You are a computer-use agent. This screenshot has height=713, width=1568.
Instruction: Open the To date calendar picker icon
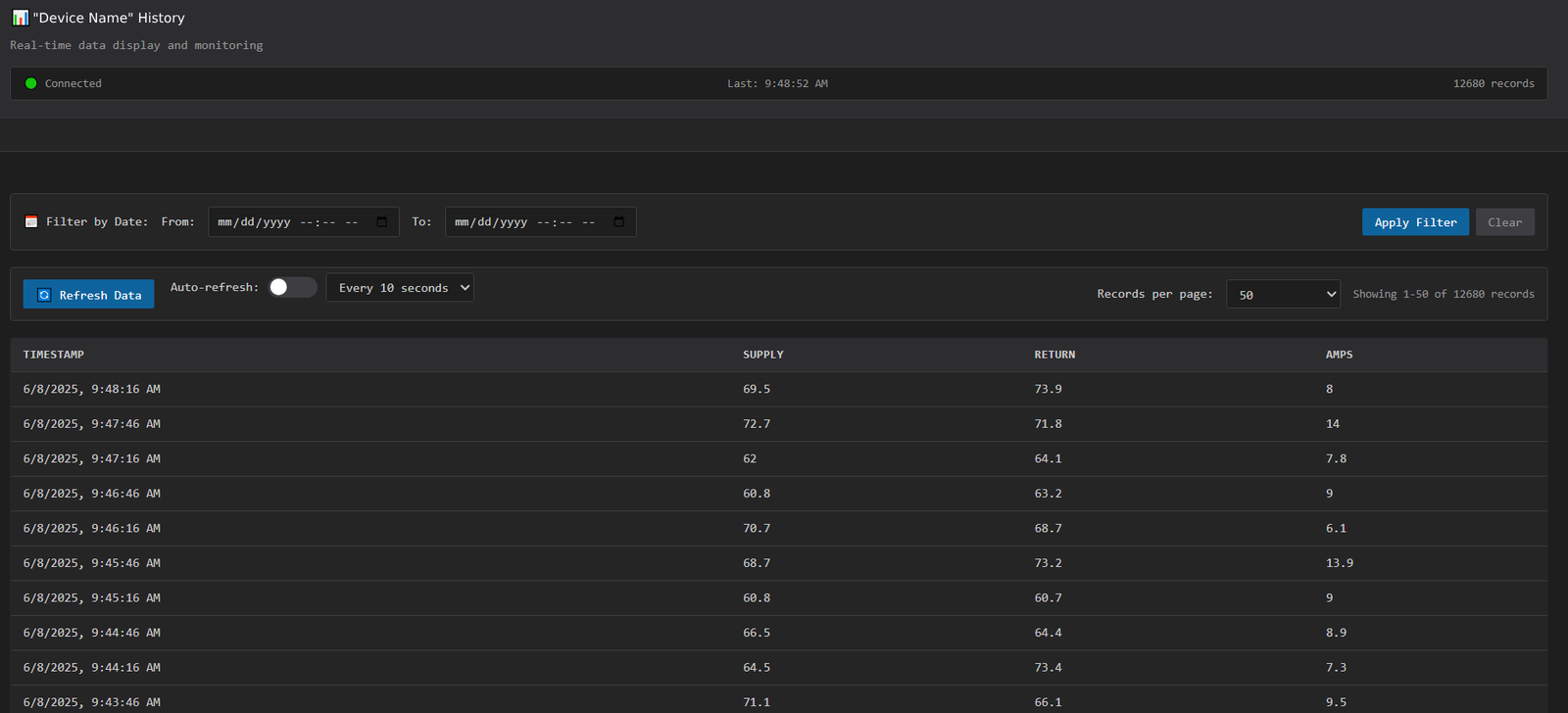pos(619,222)
